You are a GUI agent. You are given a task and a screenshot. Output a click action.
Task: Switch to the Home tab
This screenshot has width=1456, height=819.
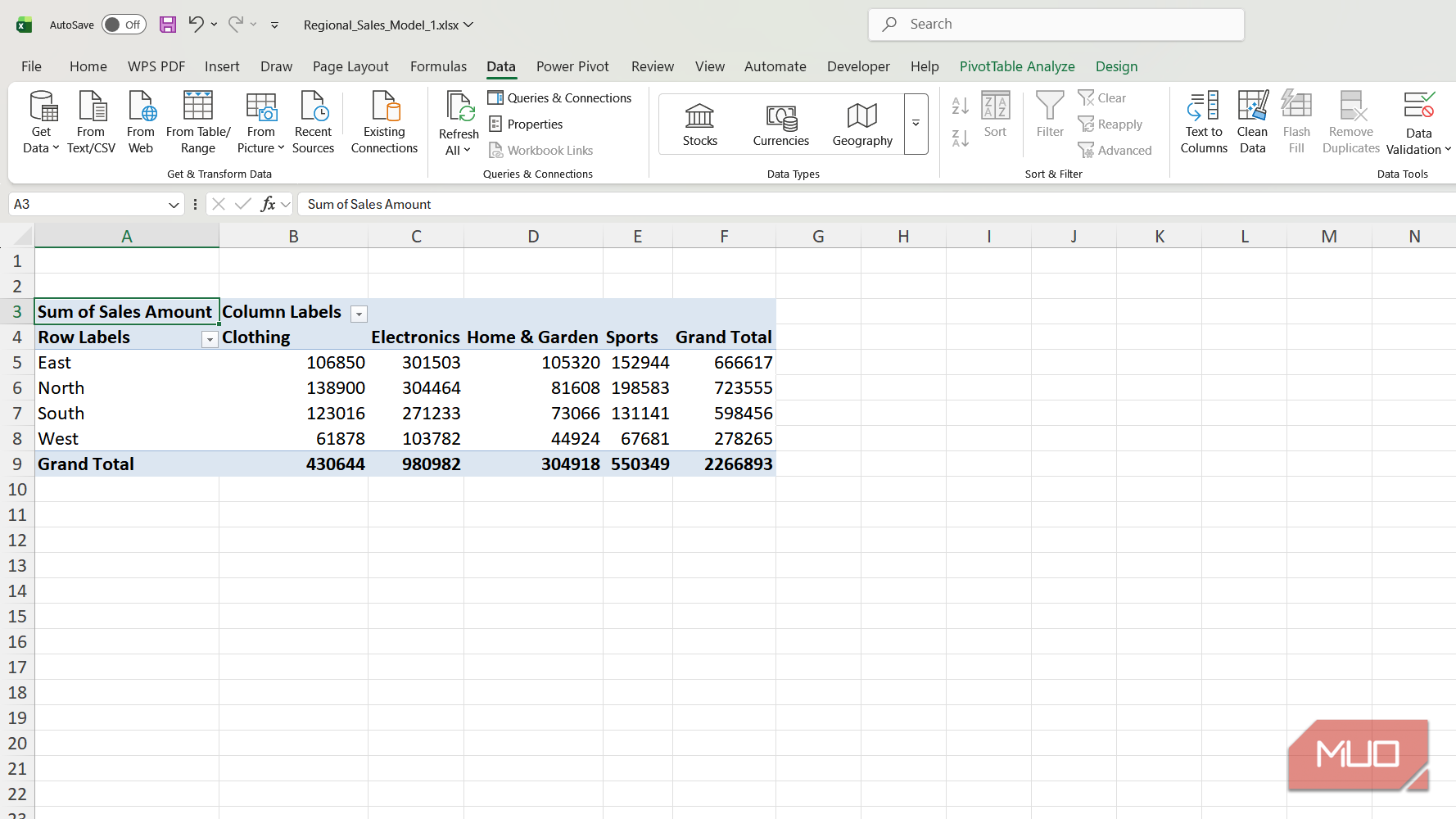(88, 66)
